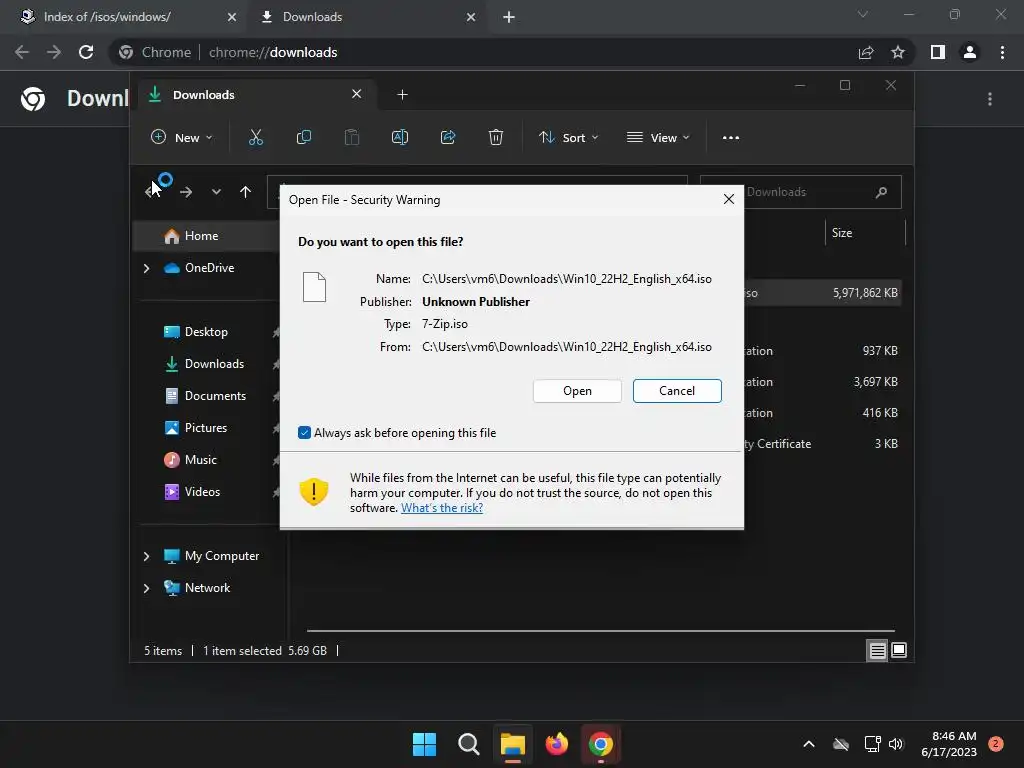Select Home in the navigation pane
Viewport: 1024px width, 768px height.
(206, 236)
